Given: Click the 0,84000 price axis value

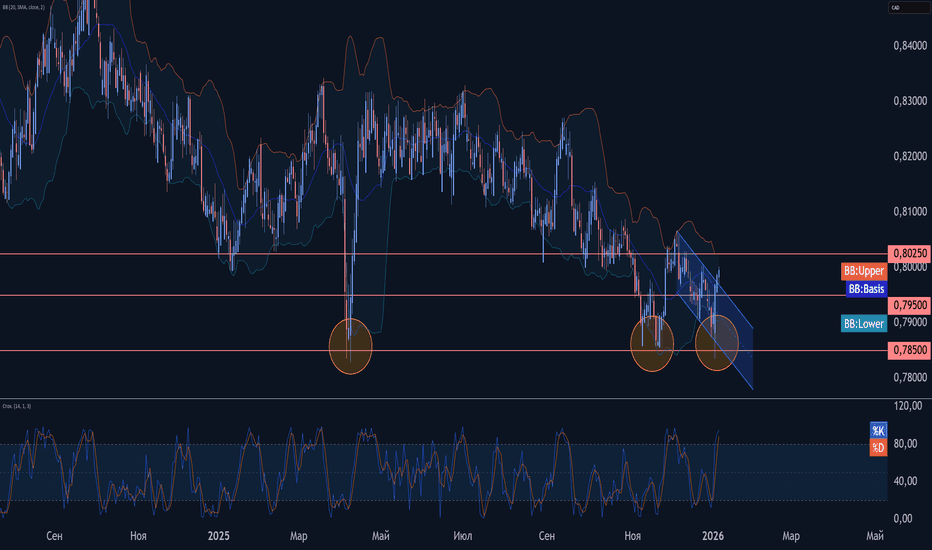Looking at the screenshot, I should click(910, 46).
